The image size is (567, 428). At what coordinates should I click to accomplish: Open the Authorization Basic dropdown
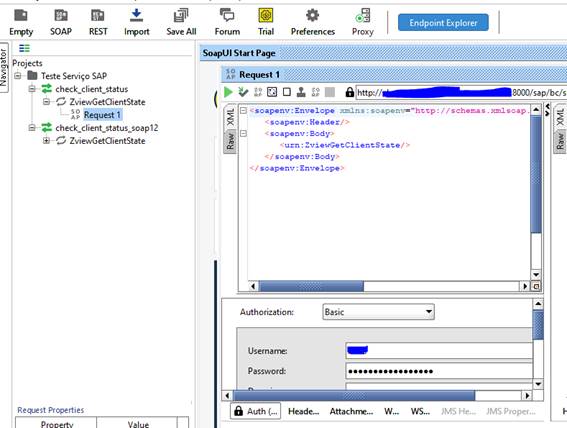pos(378,312)
